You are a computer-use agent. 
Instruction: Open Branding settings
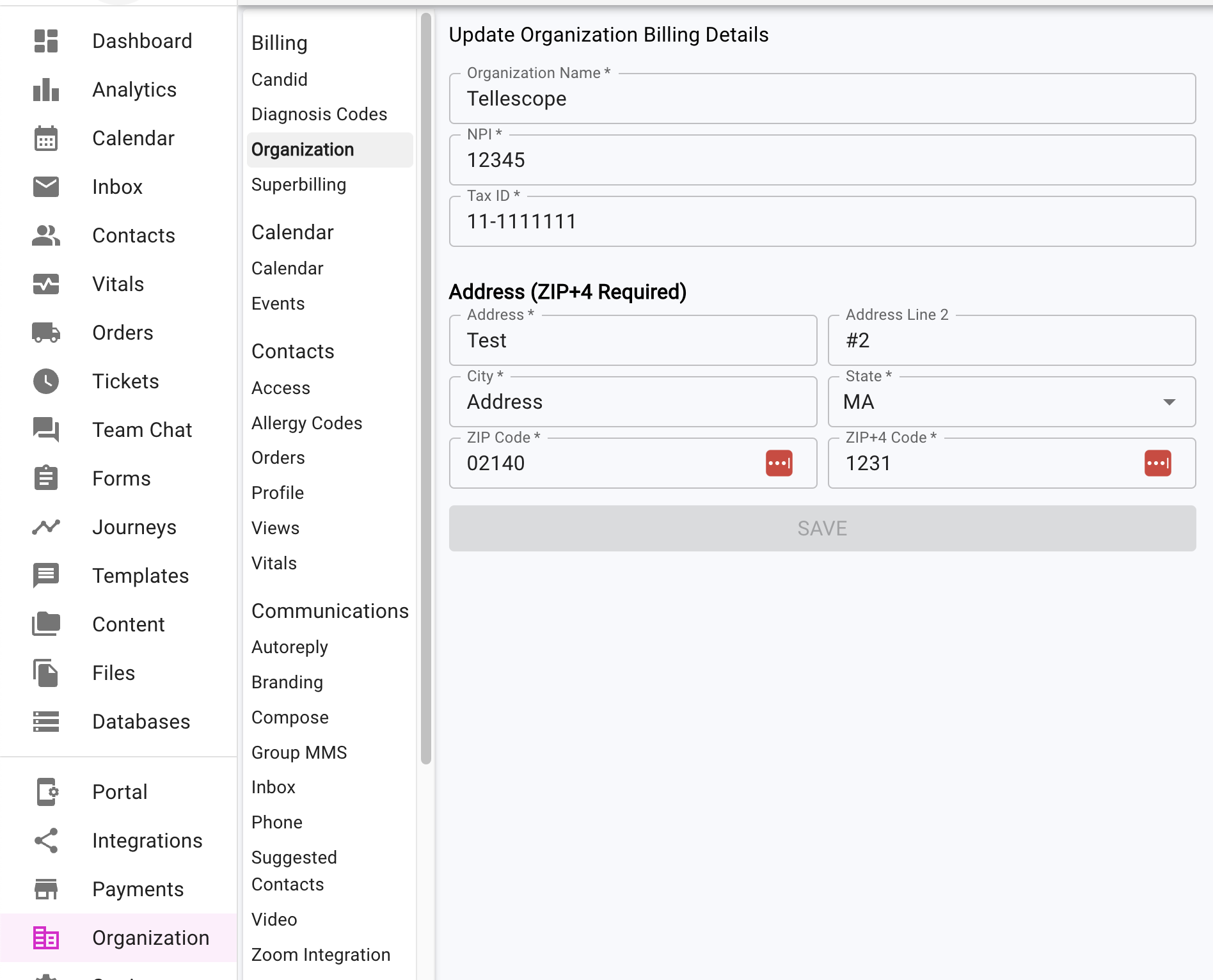[287, 683]
